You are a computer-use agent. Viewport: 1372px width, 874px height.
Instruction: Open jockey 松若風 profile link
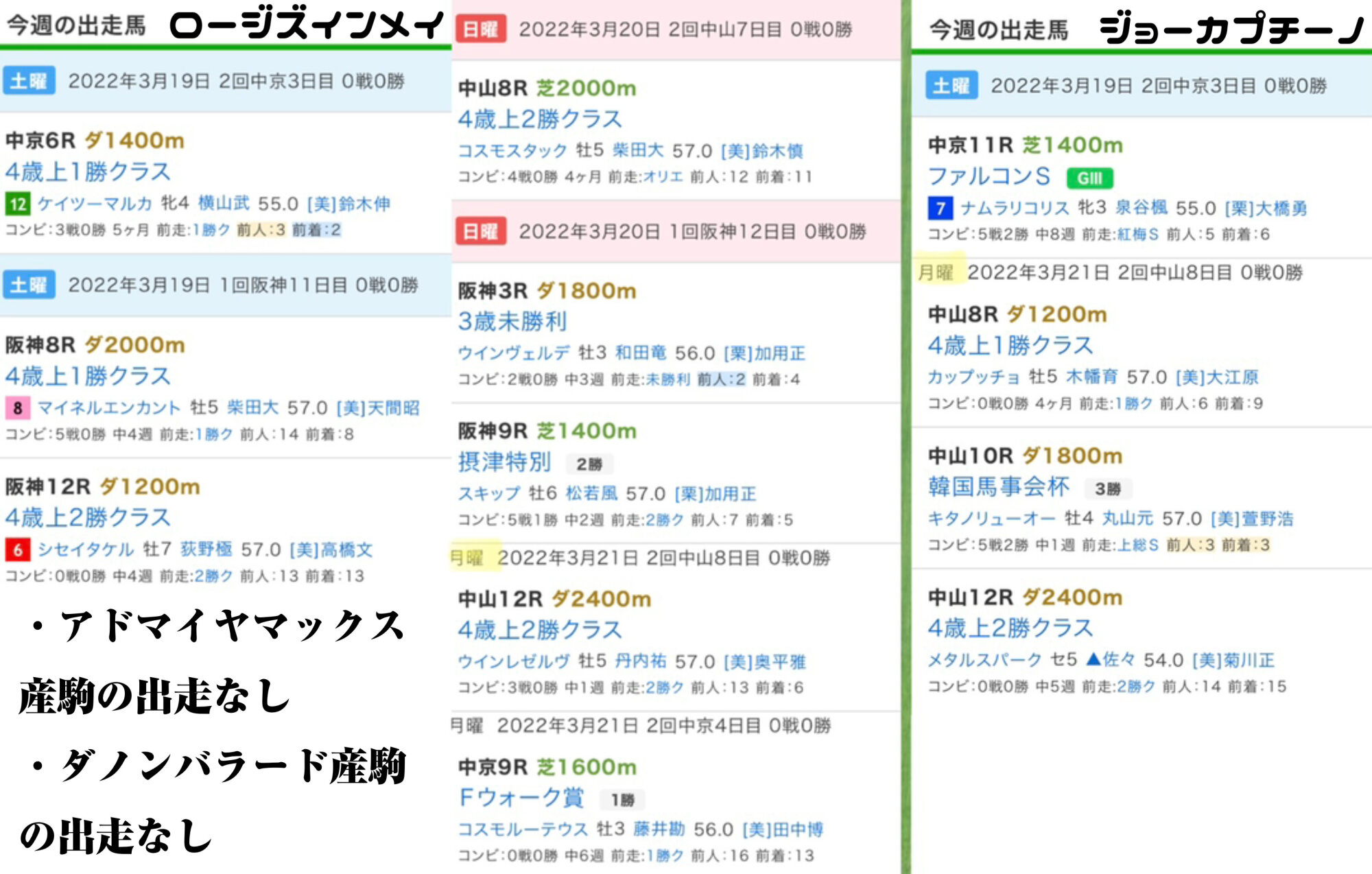coord(591,493)
